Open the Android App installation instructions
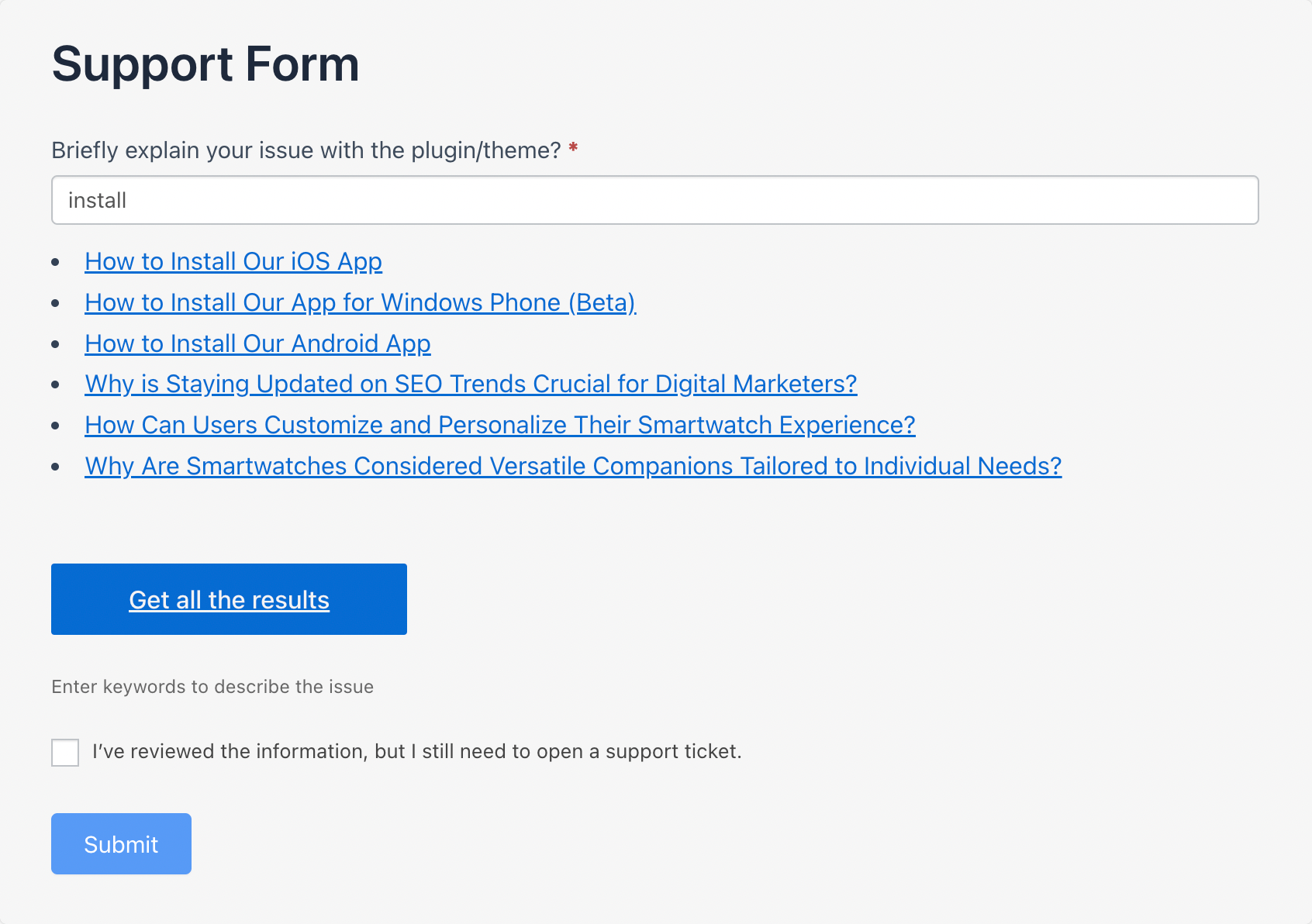The height and width of the screenshot is (924, 1312). coord(257,343)
